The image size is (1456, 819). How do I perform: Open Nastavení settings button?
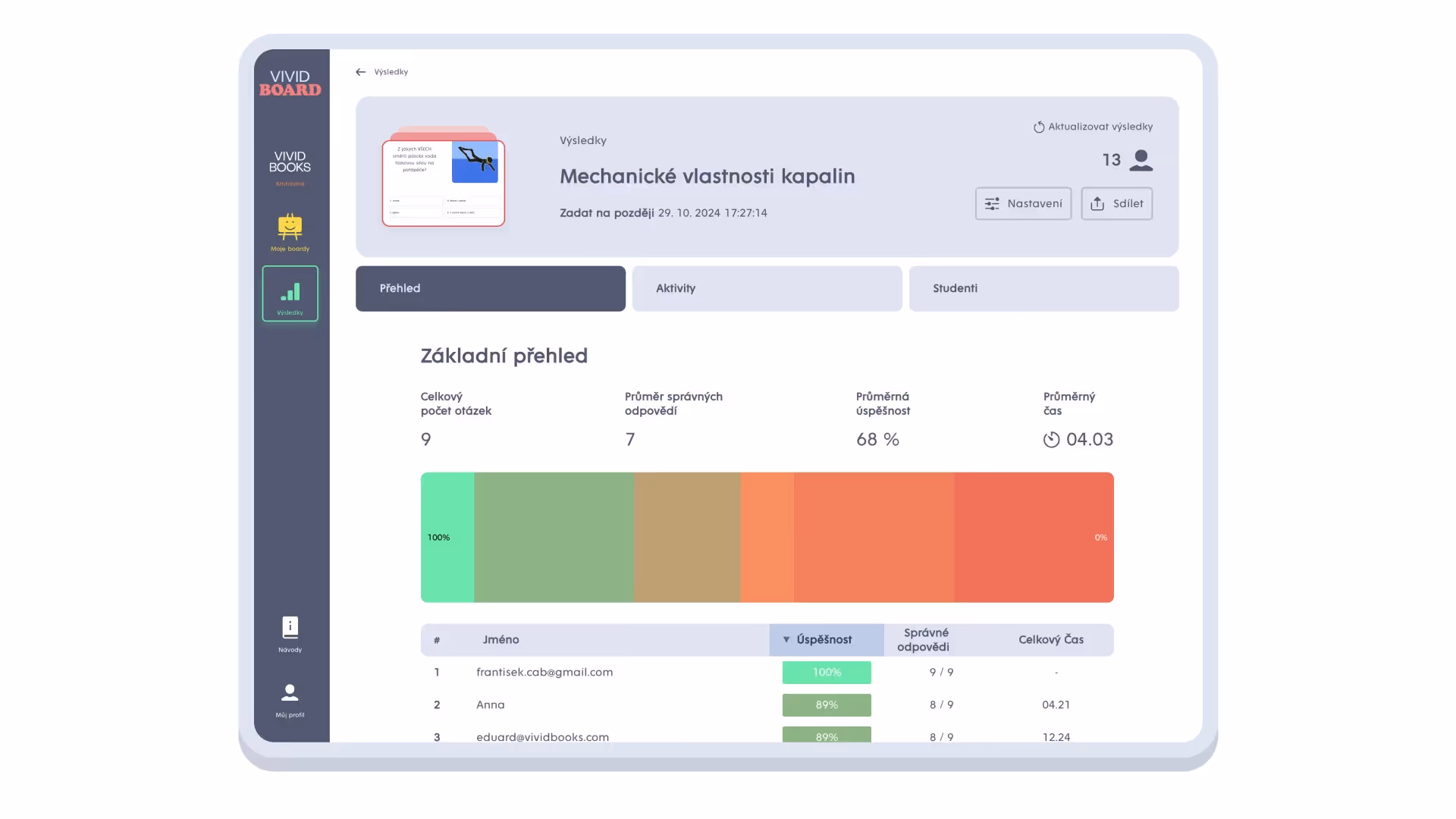click(1023, 204)
